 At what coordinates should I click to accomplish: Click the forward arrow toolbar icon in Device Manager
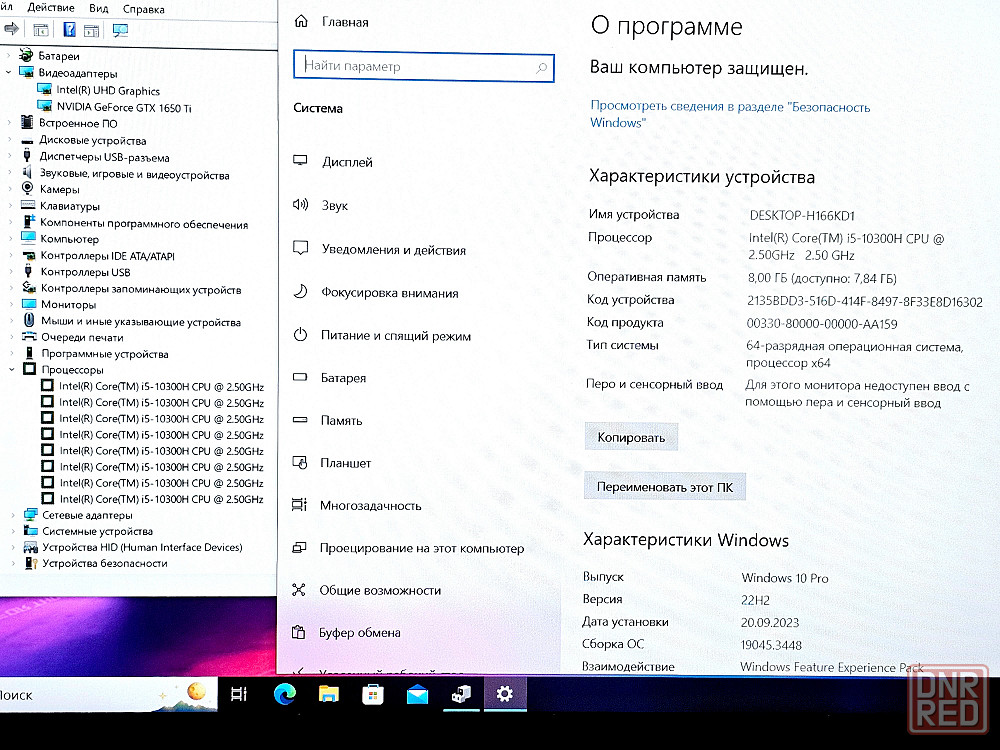pos(11,29)
